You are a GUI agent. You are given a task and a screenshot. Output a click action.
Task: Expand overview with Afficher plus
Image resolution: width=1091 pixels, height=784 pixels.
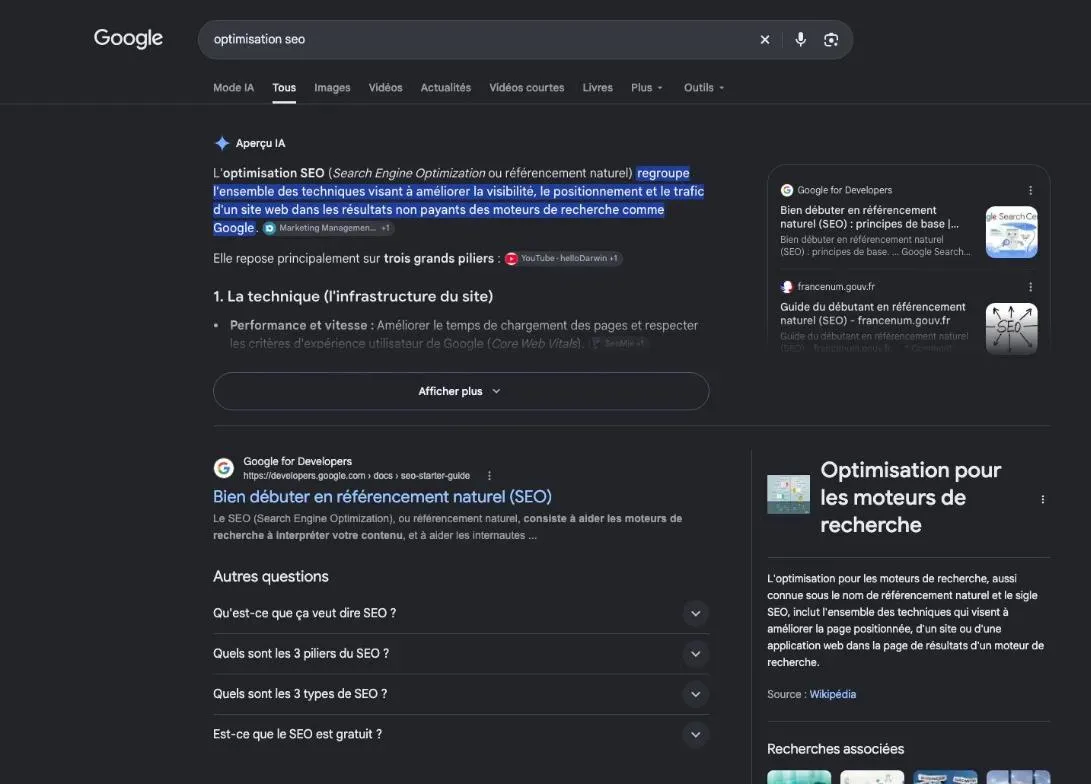(461, 391)
